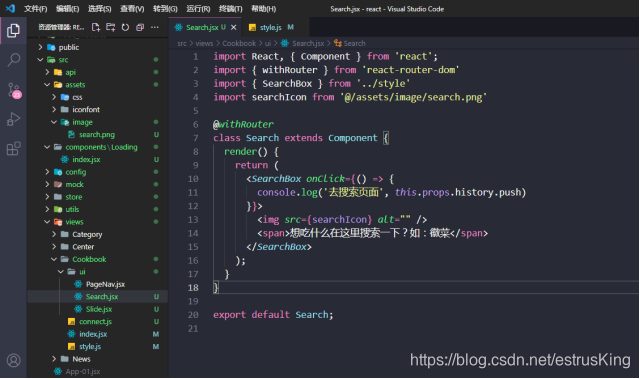Open the Extensions view
Viewport: 640px width, 379px height.
point(13,148)
